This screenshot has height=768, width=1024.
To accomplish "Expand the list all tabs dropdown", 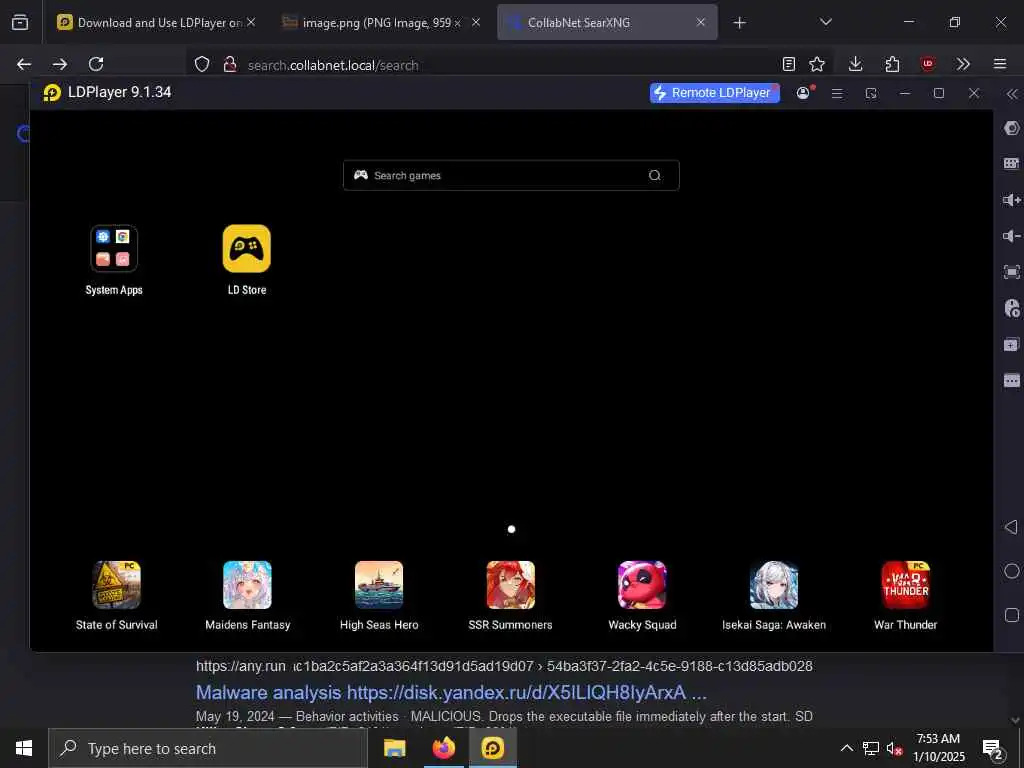I will [825, 22].
